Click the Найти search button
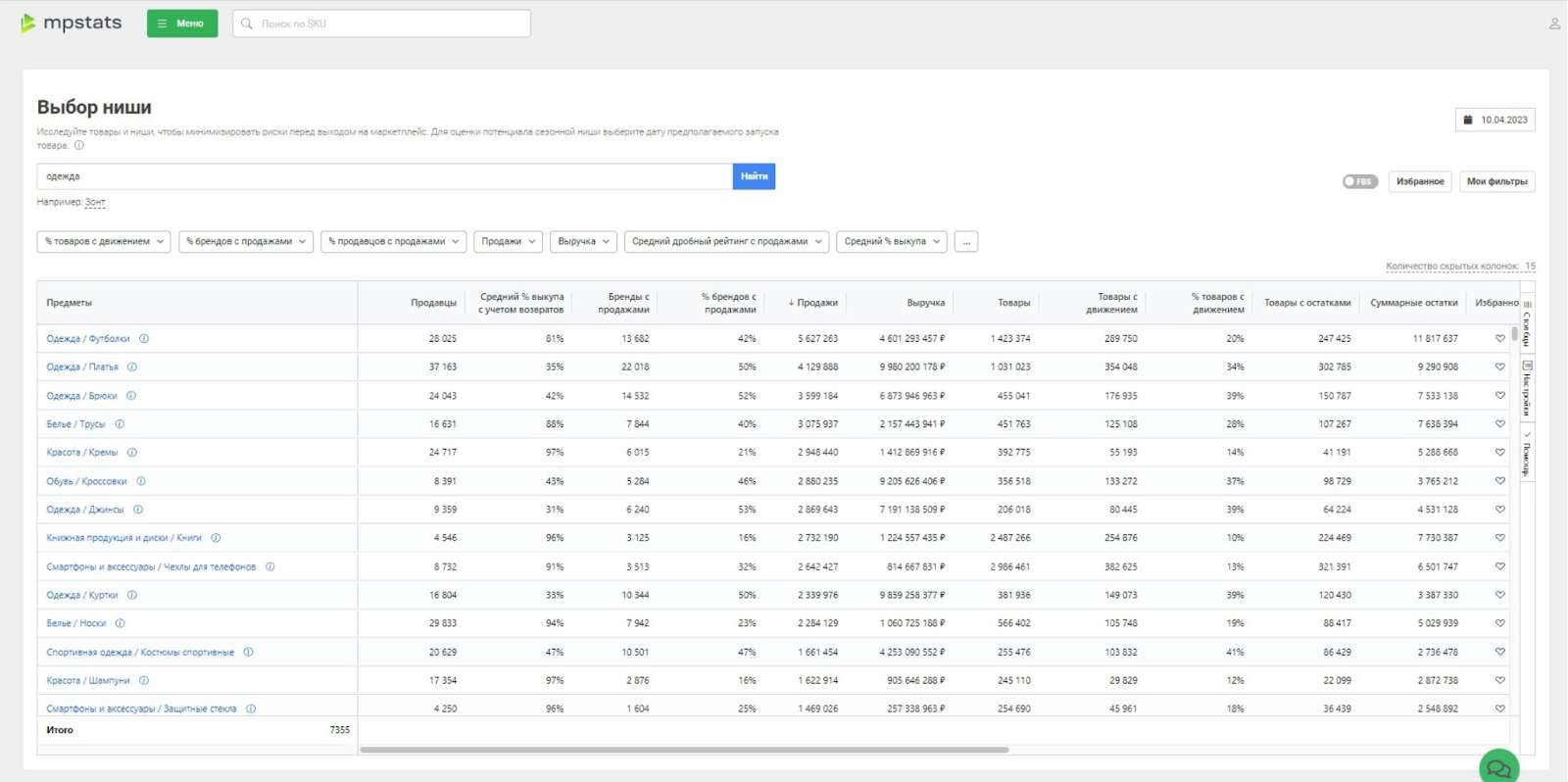This screenshot has width=1568, height=782. pos(754,176)
